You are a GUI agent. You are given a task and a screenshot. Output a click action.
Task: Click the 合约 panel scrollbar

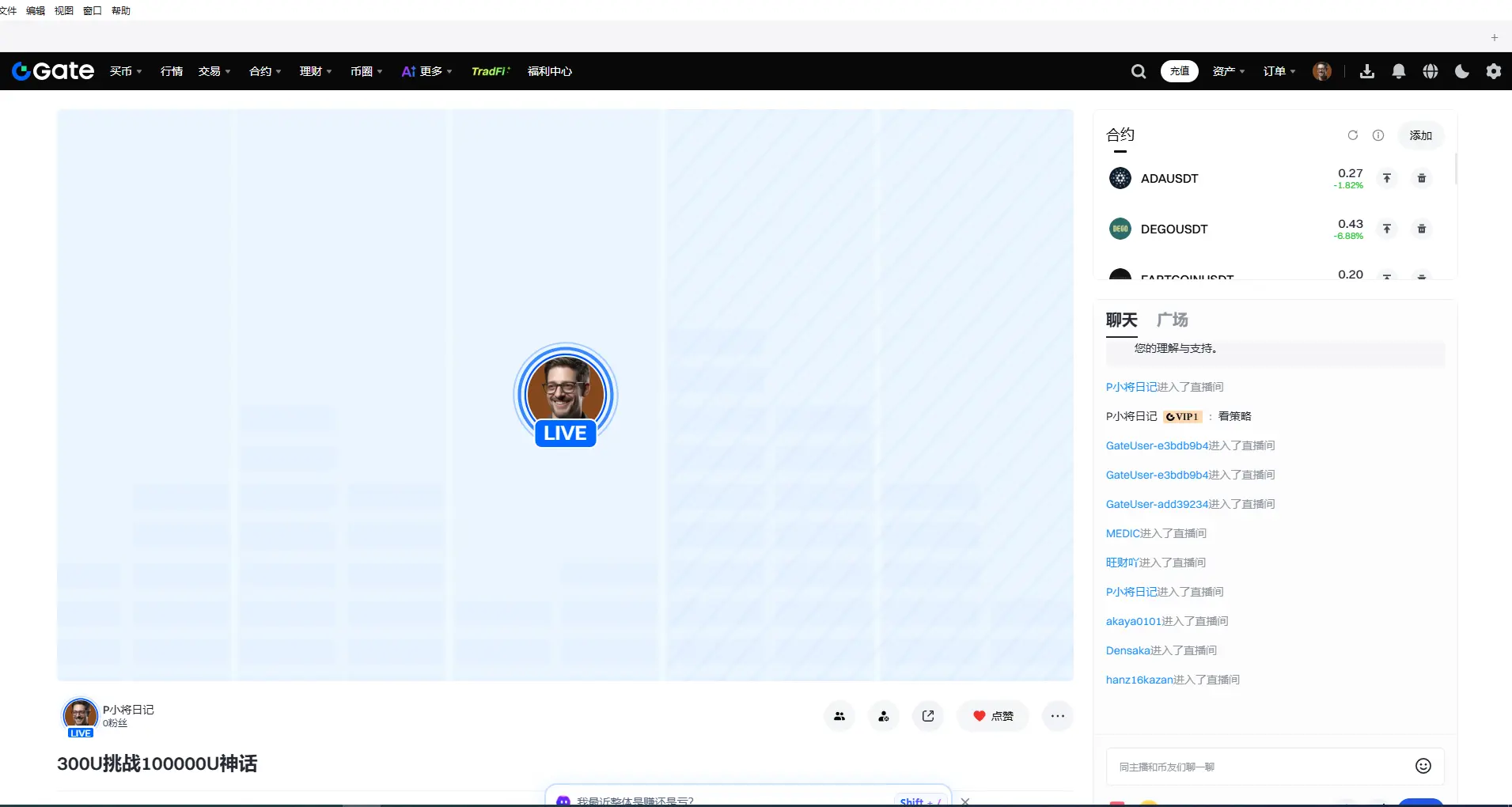pos(1456,169)
